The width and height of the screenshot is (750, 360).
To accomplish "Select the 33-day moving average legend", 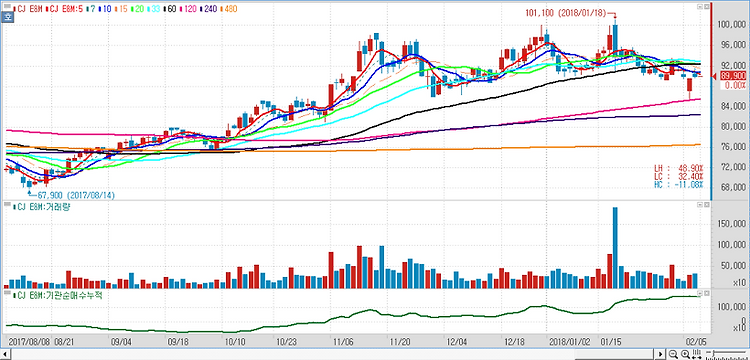I will click(155, 9).
